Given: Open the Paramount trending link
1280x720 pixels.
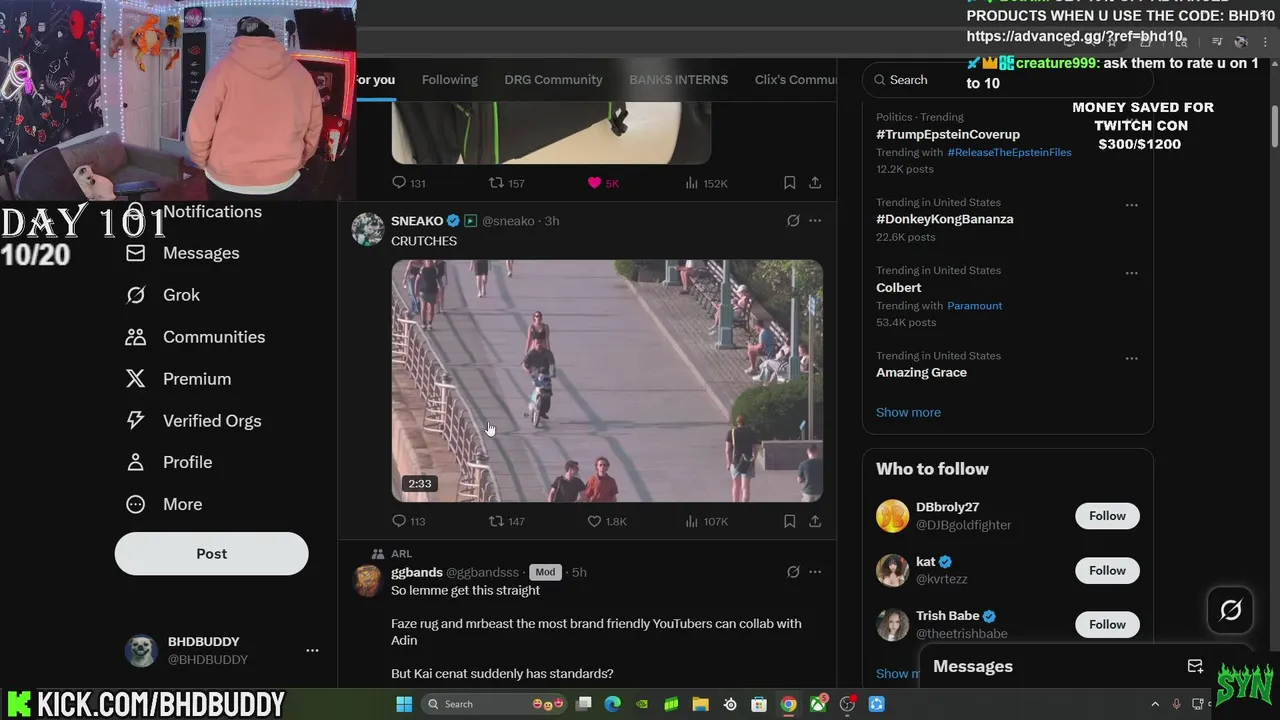Looking at the screenshot, I should (x=974, y=306).
